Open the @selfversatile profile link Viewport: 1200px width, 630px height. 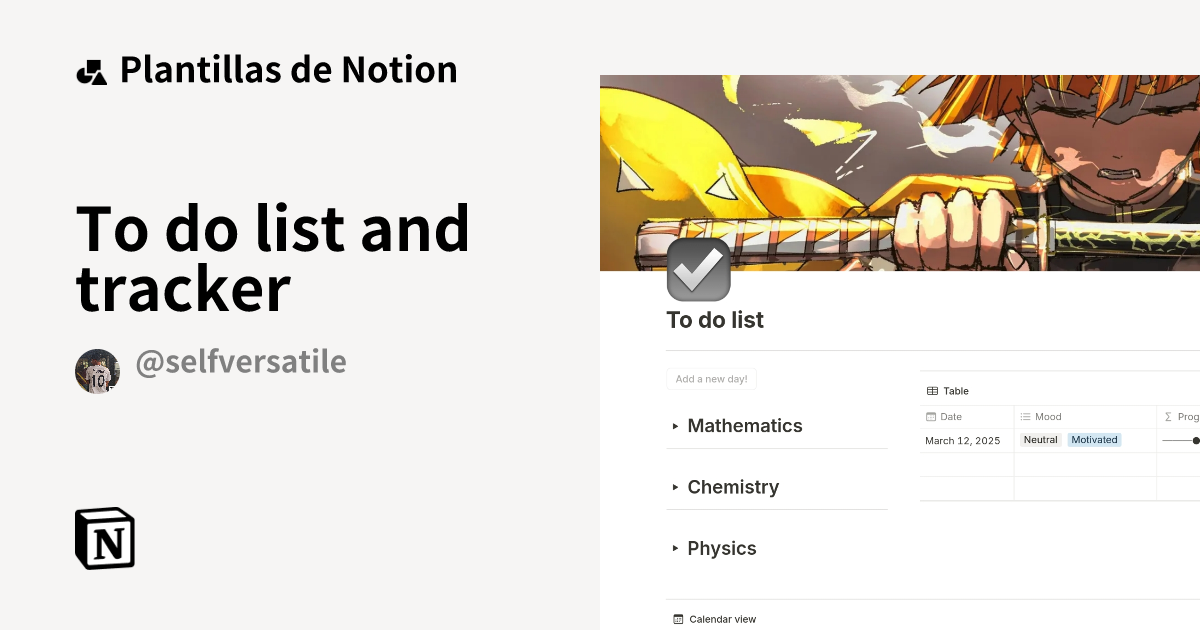pos(240,362)
